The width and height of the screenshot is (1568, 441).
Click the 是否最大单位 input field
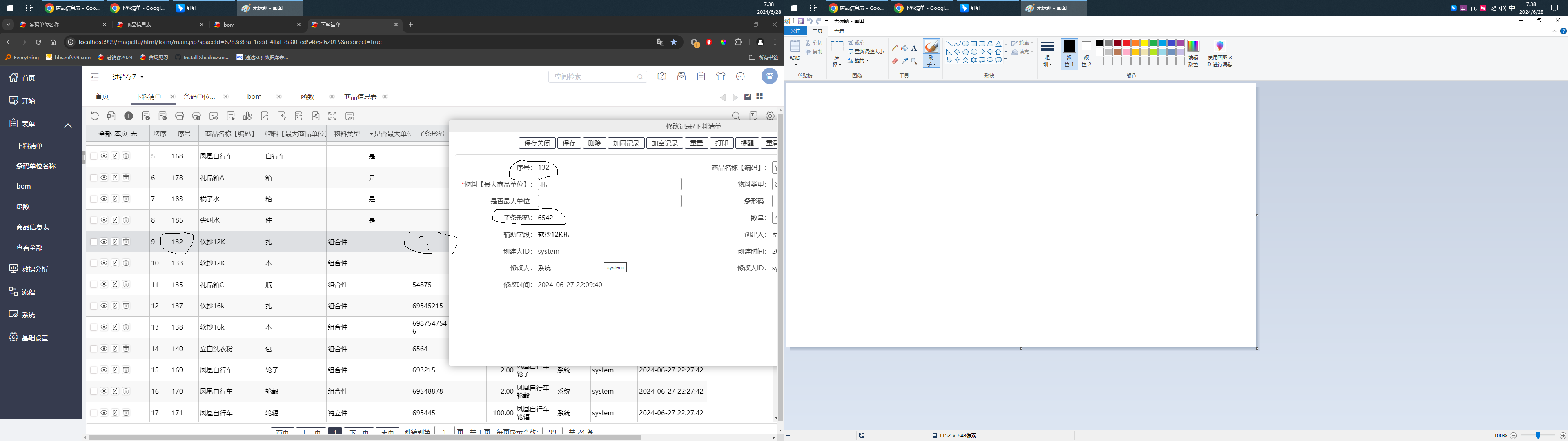609,201
